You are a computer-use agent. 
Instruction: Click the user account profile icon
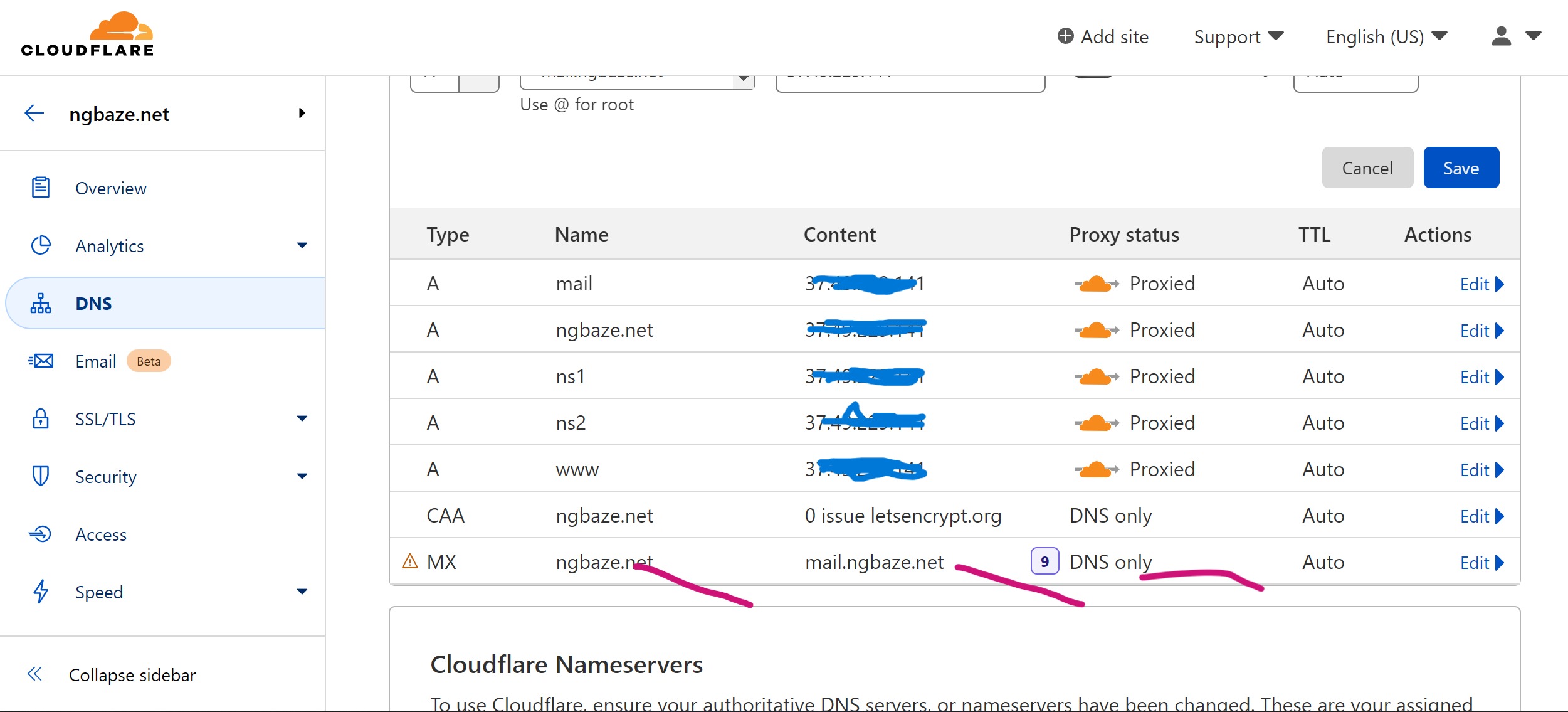coord(1501,36)
